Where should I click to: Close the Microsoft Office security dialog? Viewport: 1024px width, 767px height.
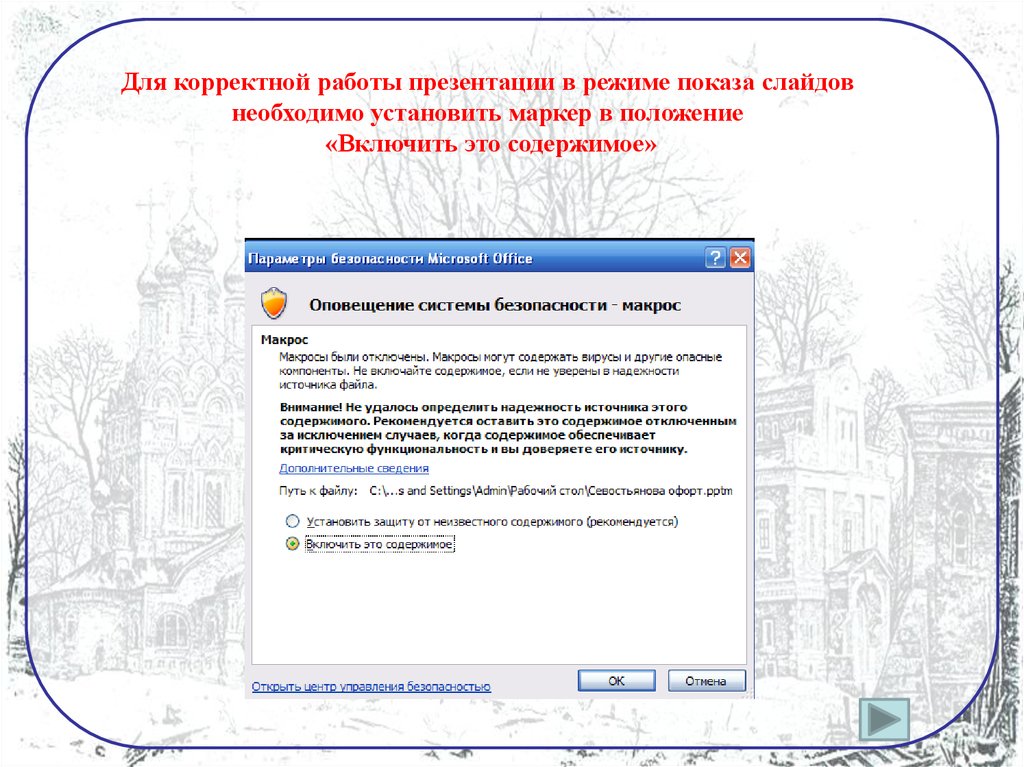(x=739, y=258)
